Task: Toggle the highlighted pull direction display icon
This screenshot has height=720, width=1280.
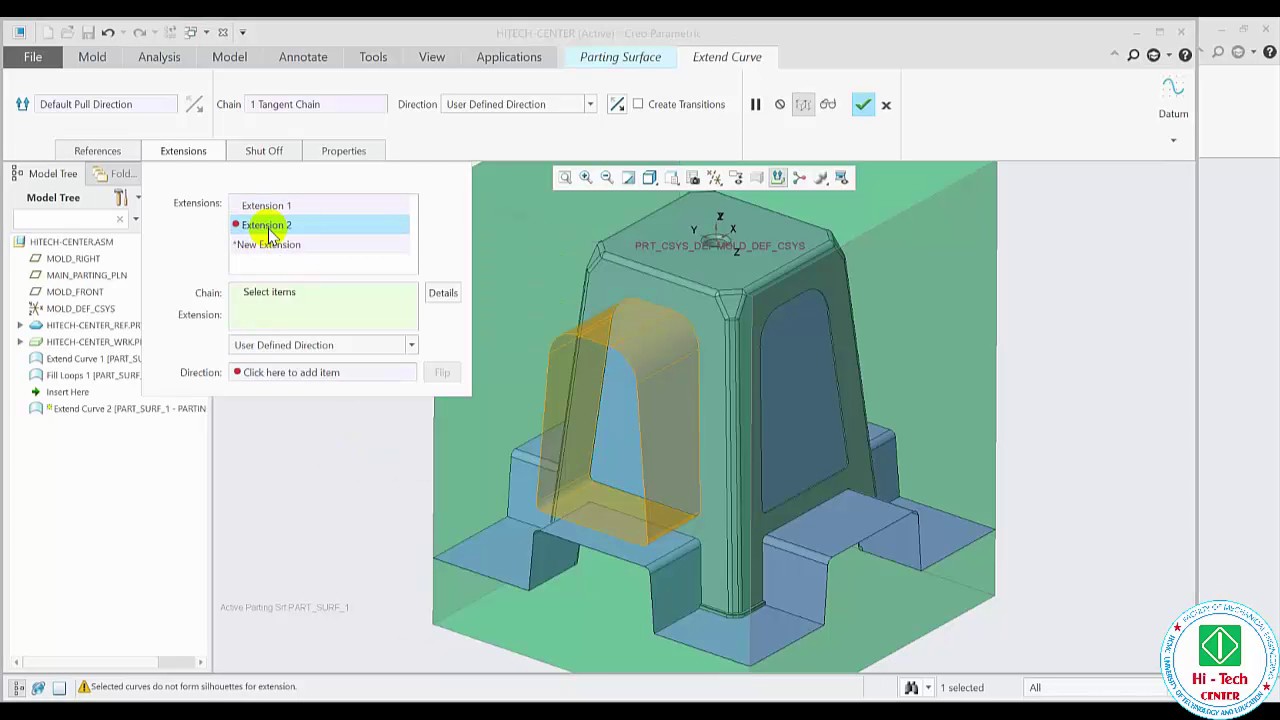Action: (777, 178)
